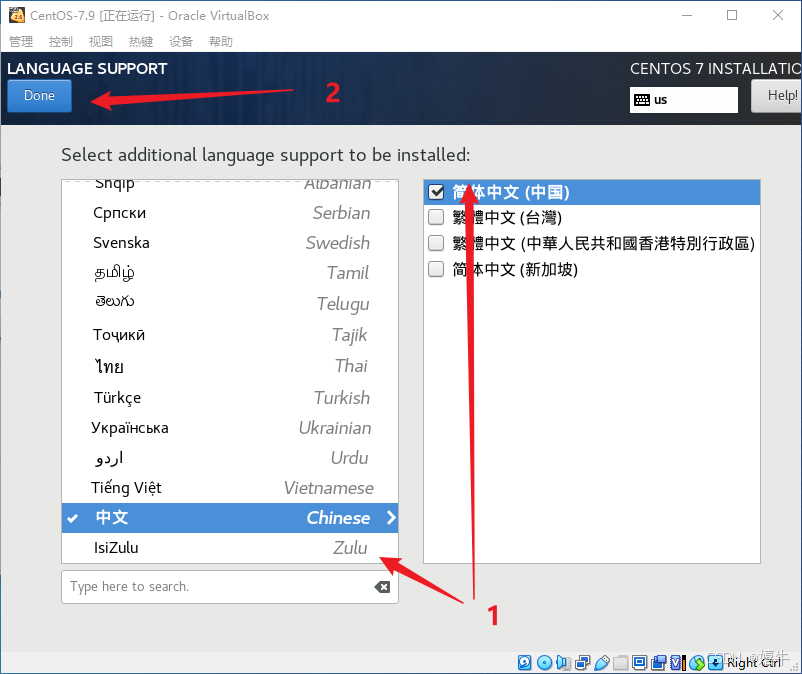Select Српски Serbian in language list
802x674 pixels.
click(230, 213)
